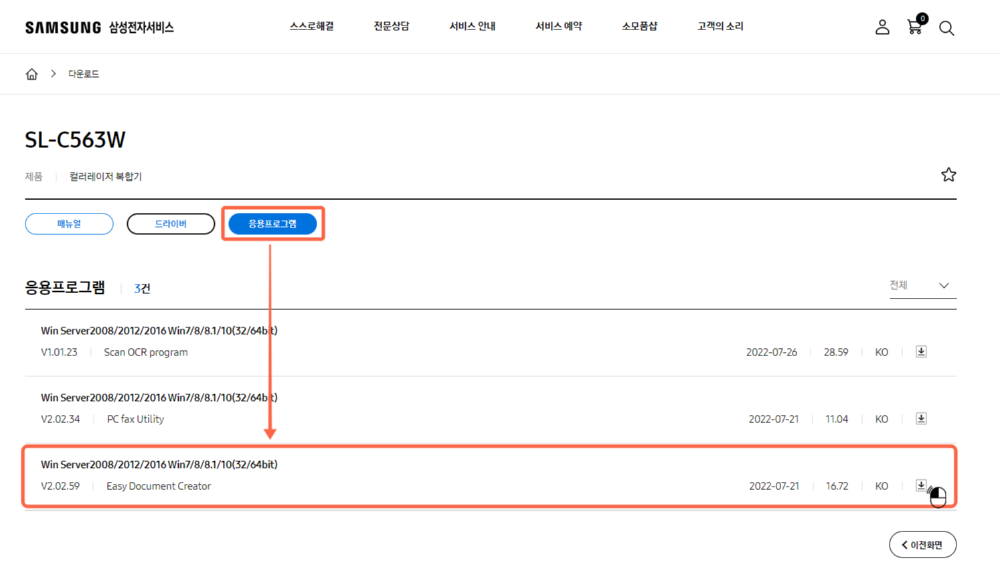1000x562 pixels.
Task: Click the PC fax Utility text
Action: [x=135, y=419]
